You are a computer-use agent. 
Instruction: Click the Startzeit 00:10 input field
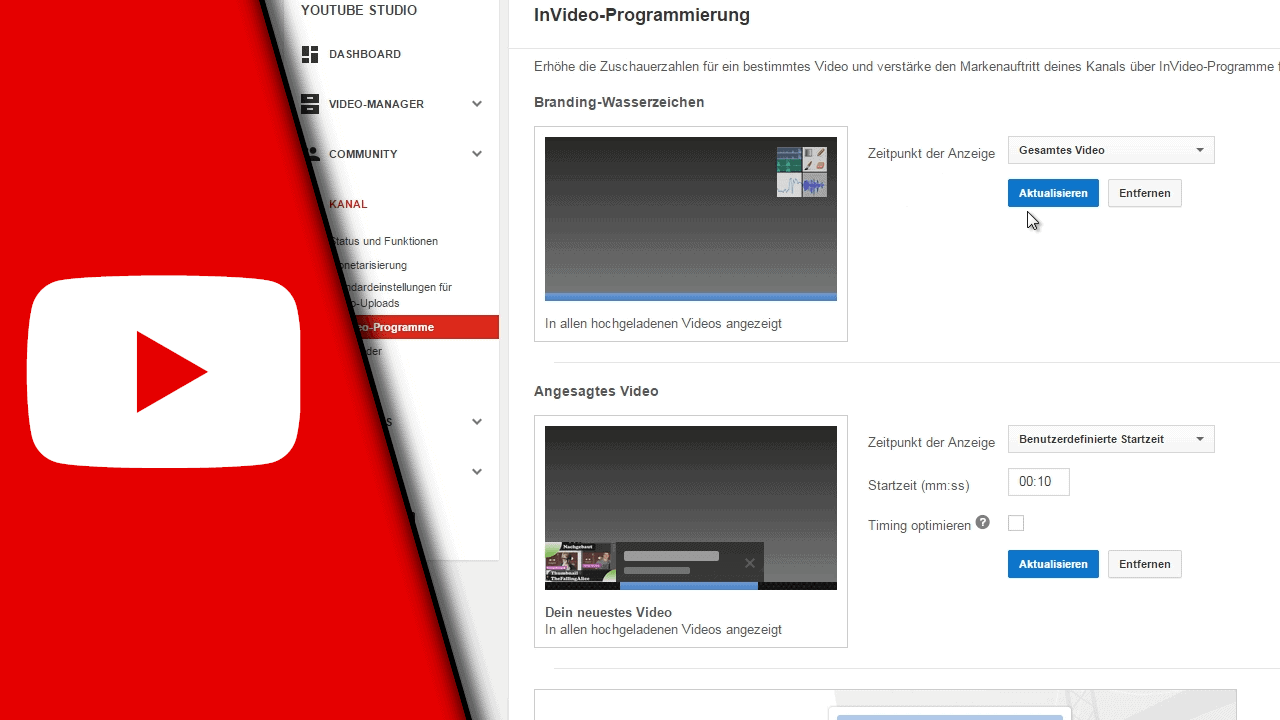coord(1039,482)
